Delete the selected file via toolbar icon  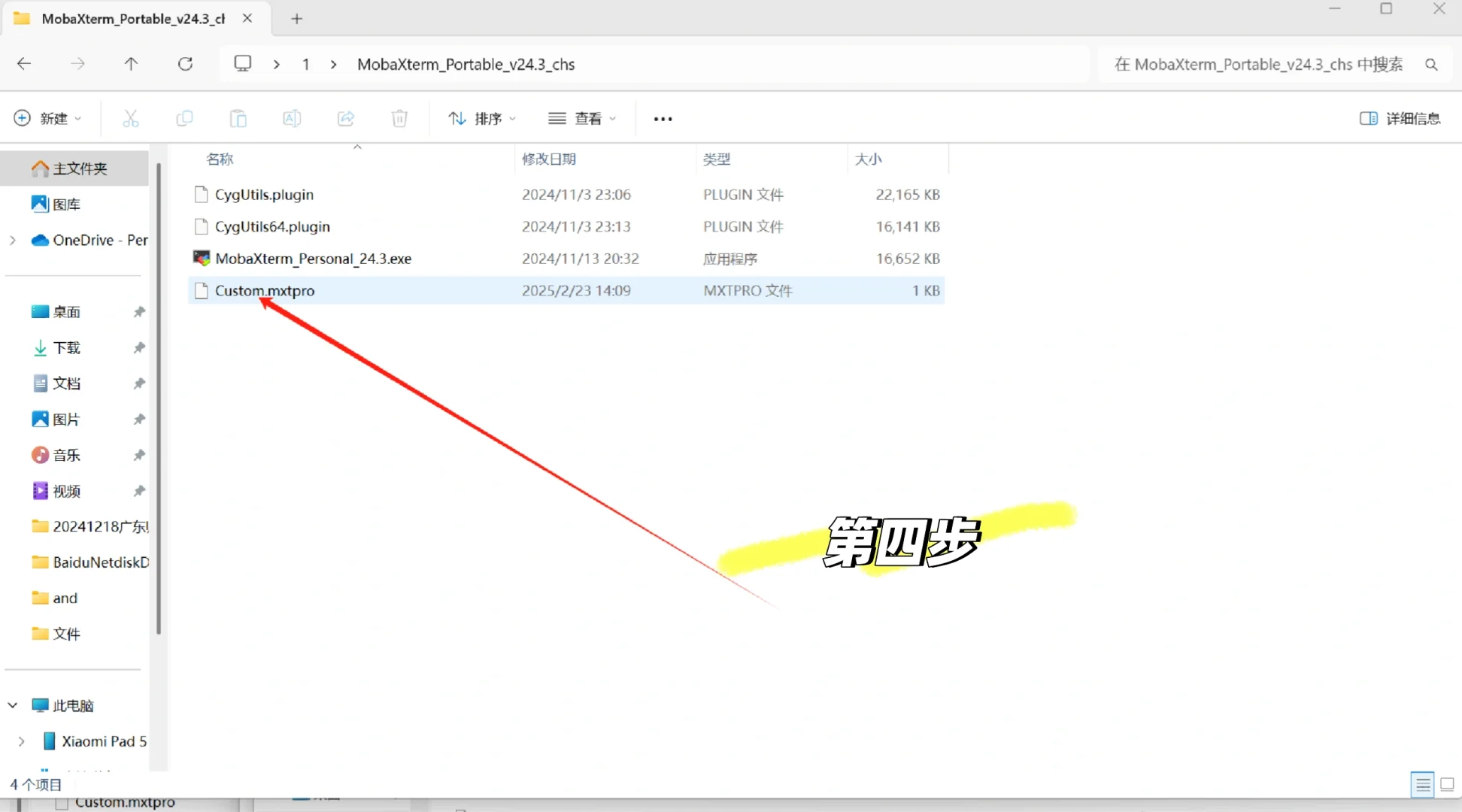click(399, 118)
